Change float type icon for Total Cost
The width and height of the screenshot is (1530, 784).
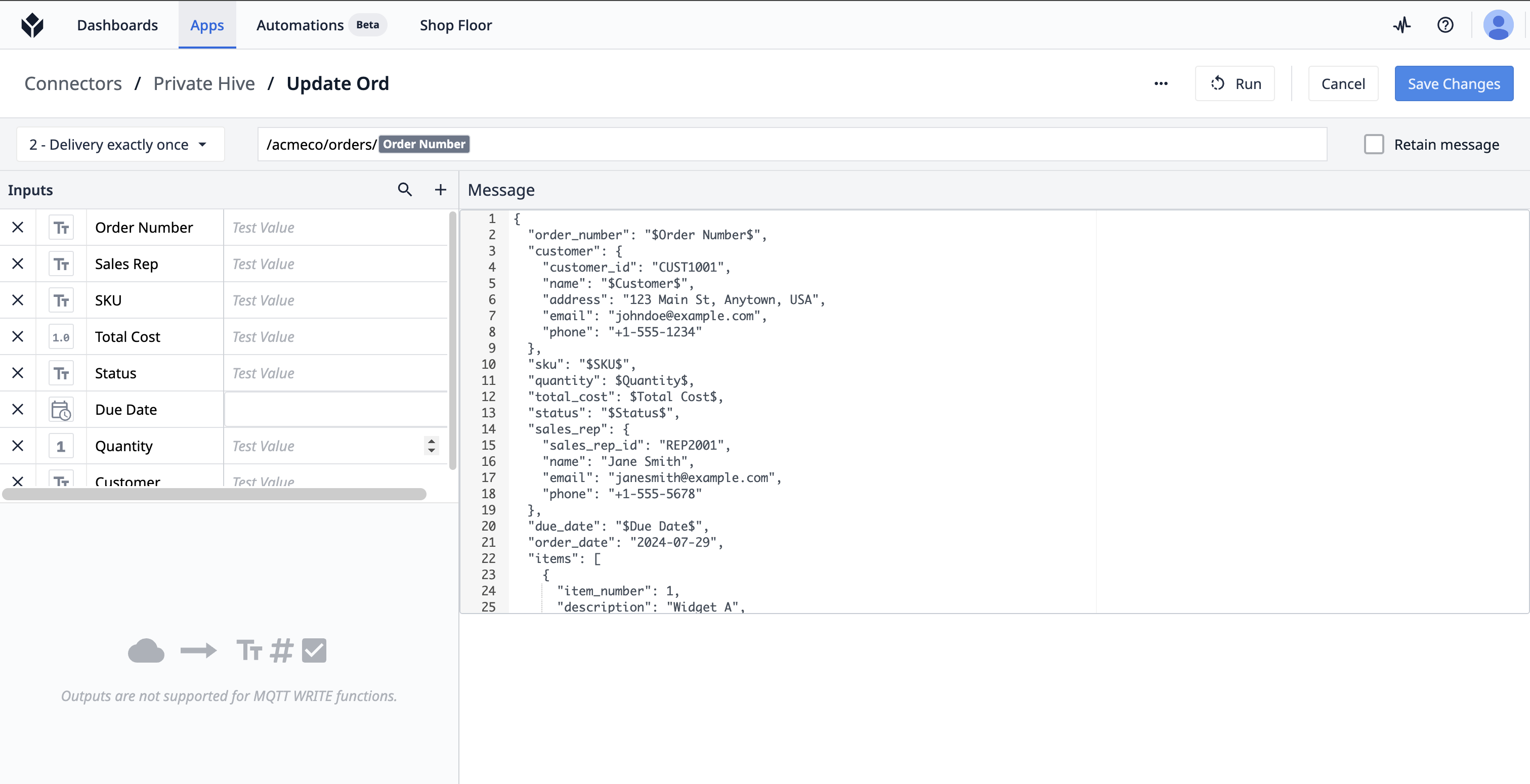pyautogui.click(x=61, y=337)
